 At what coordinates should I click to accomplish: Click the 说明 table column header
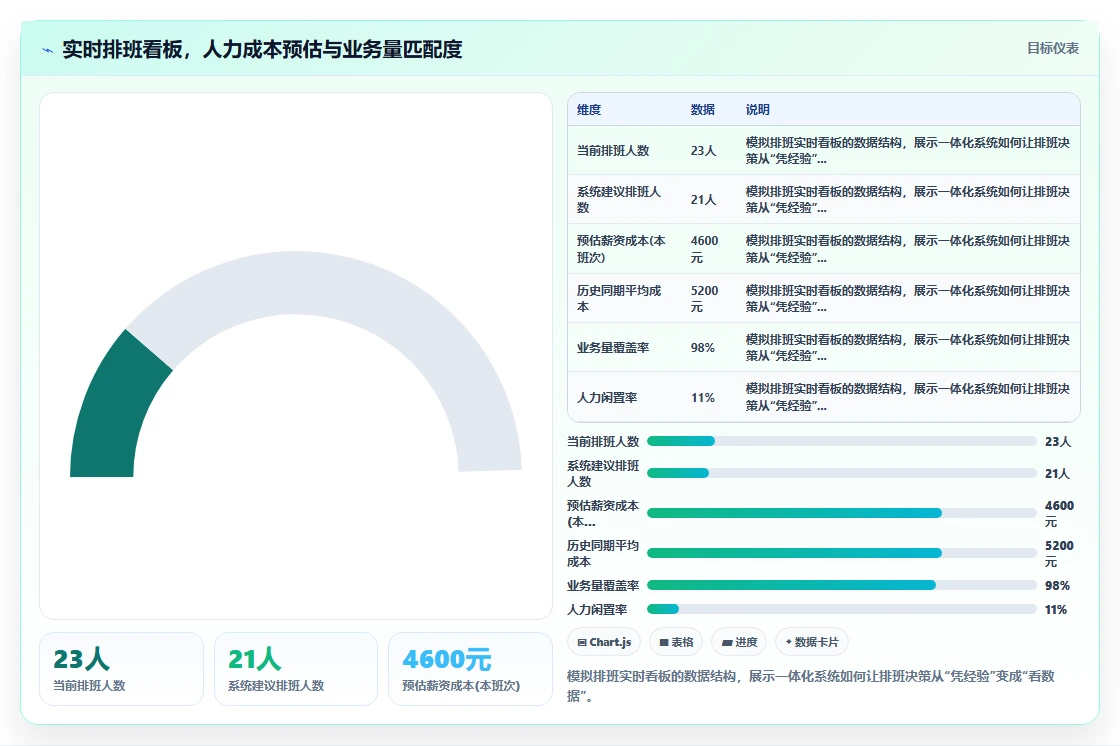[757, 109]
